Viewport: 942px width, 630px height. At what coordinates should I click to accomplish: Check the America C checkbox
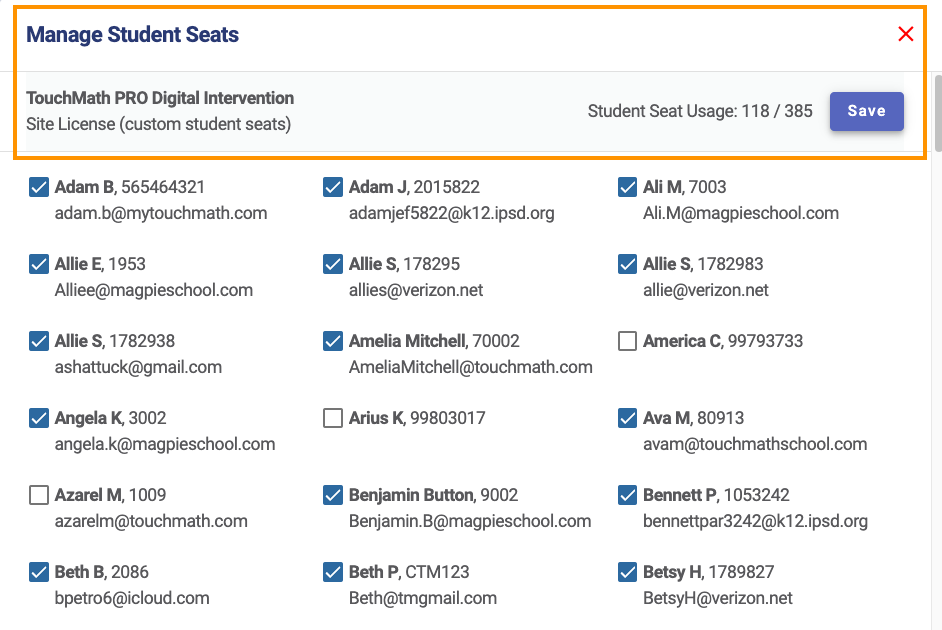(627, 341)
